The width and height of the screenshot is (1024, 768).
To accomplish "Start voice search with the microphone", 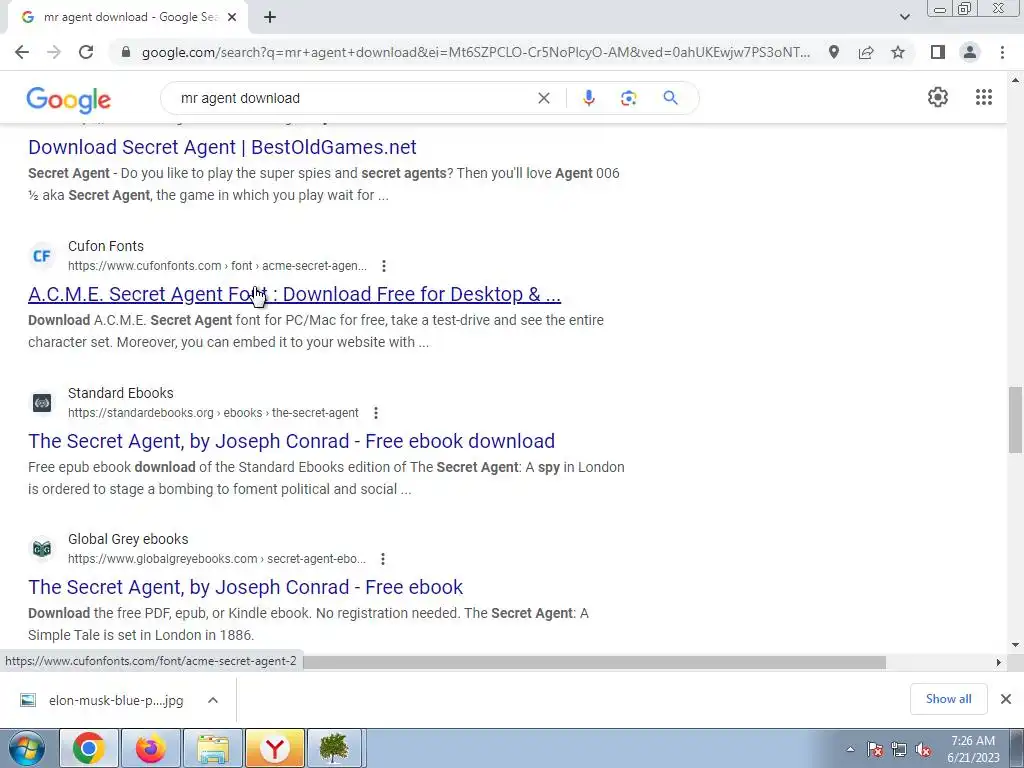I will (x=588, y=98).
